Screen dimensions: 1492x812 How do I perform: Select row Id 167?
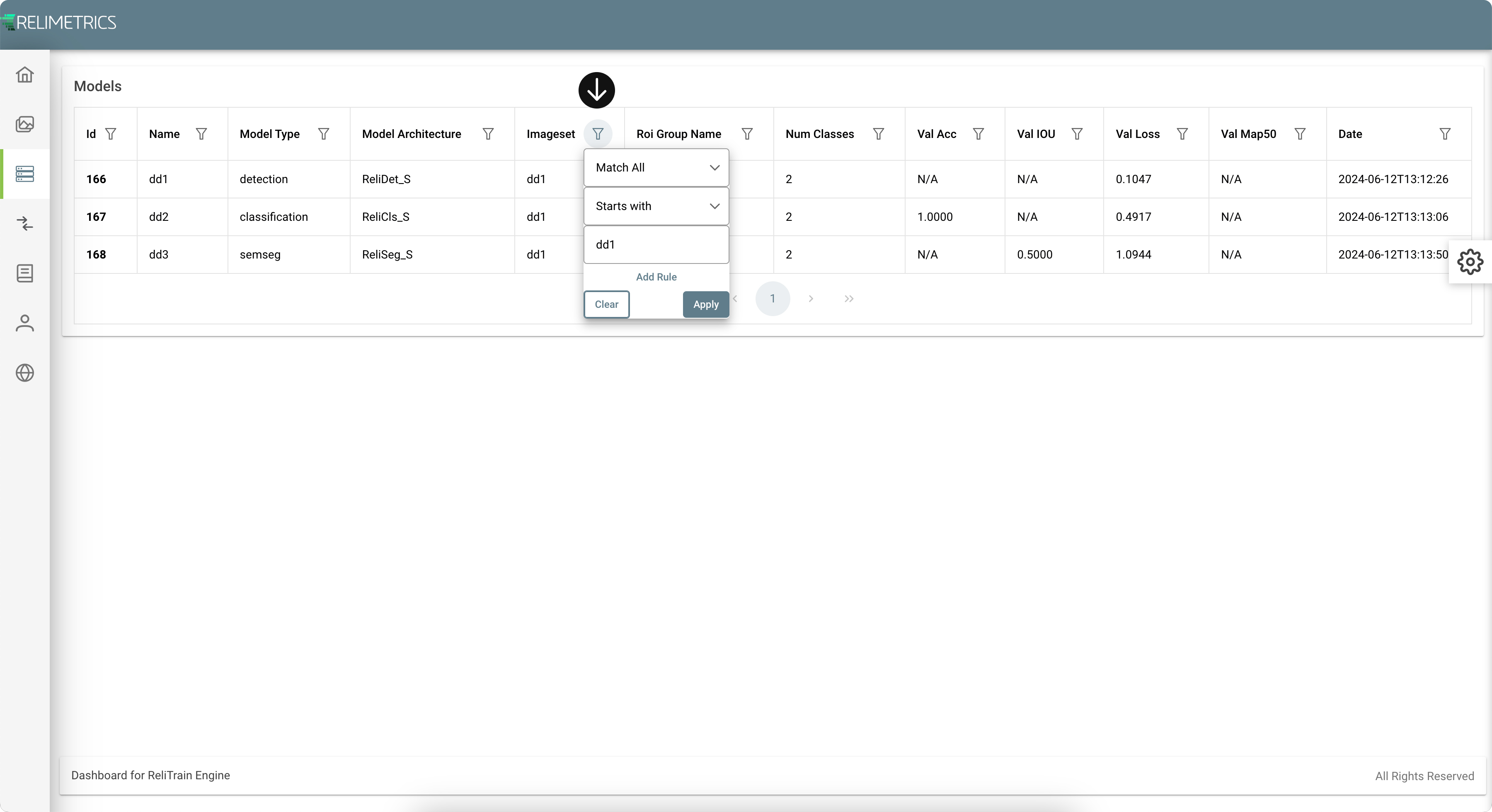[x=96, y=217]
